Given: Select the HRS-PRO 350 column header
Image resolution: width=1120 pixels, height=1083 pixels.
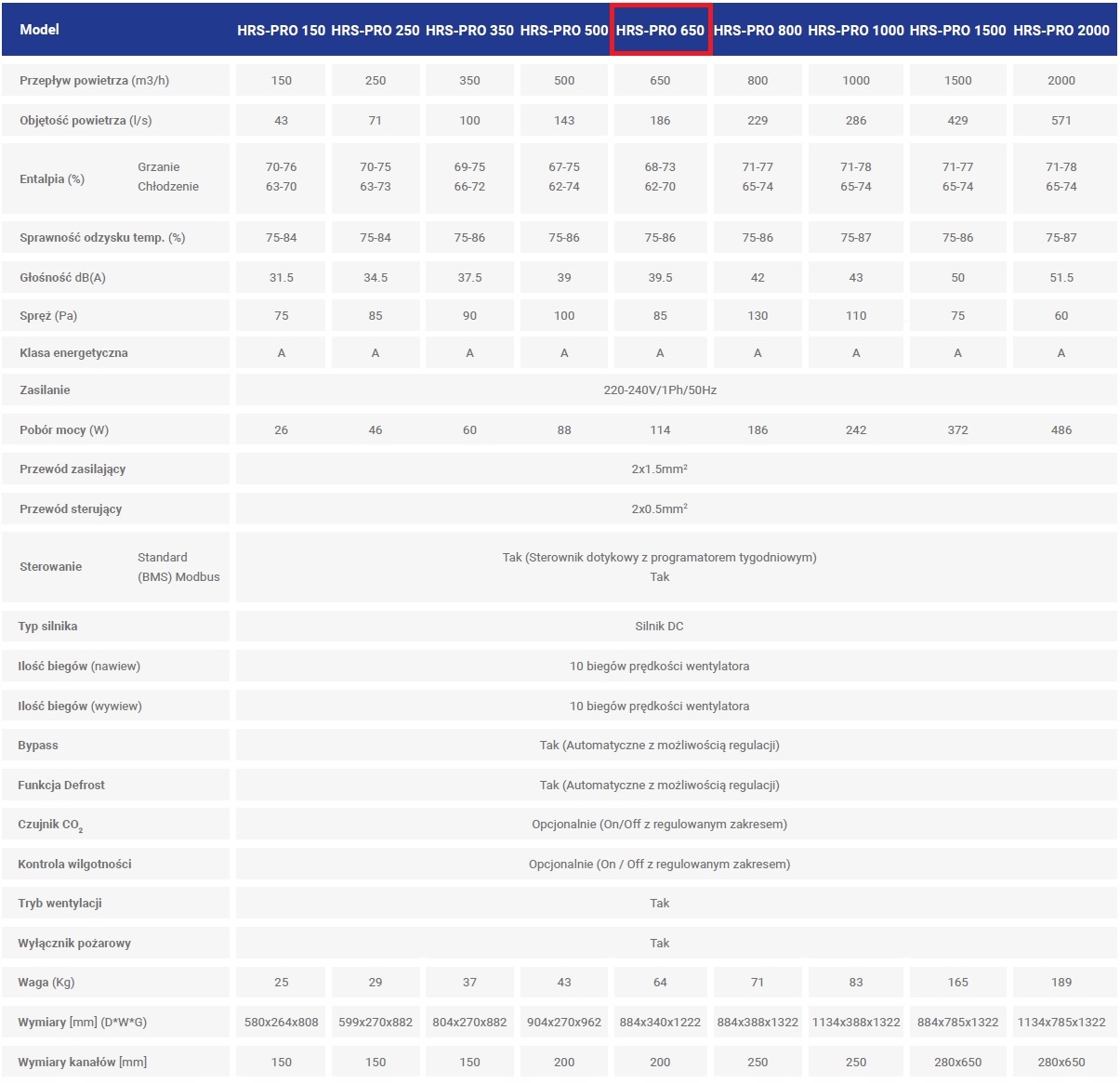Looking at the screenshot, I should [469, 30].
